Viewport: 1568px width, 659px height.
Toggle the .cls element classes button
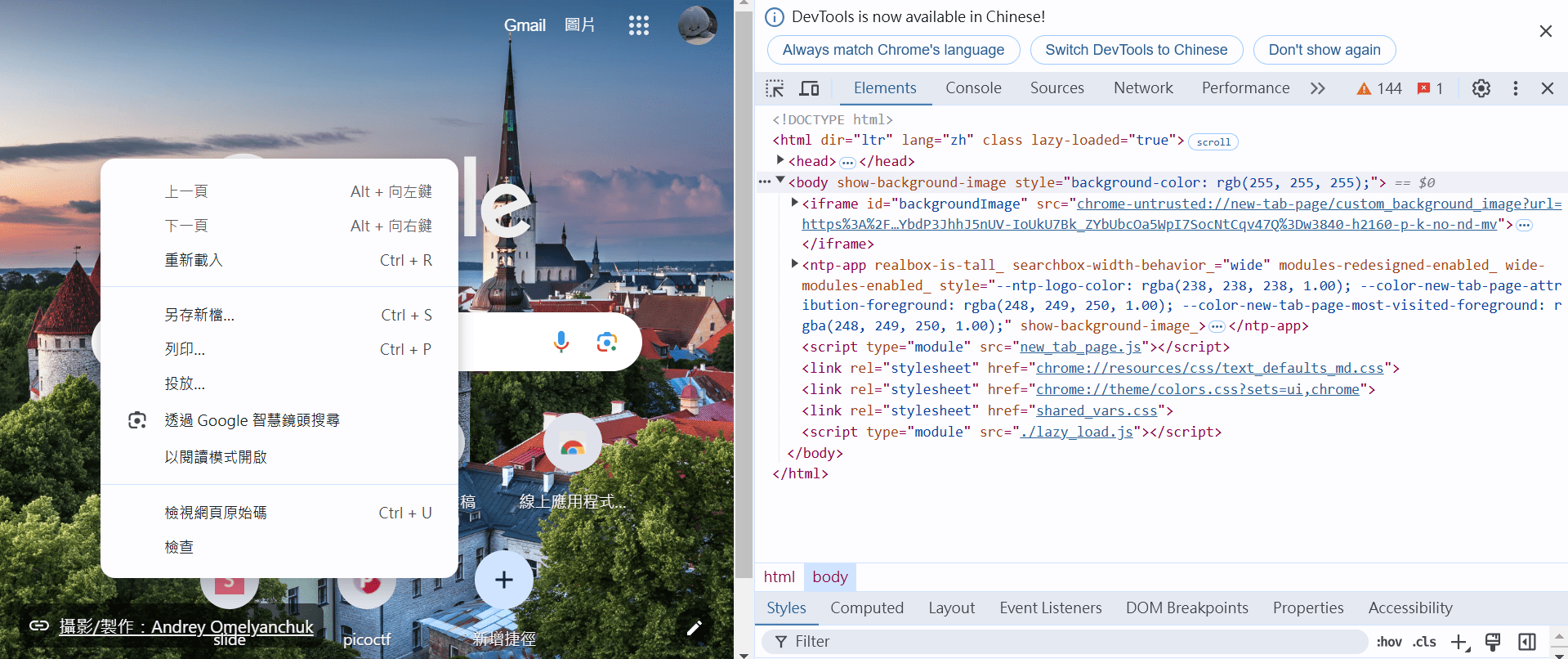pos(1424,642)
